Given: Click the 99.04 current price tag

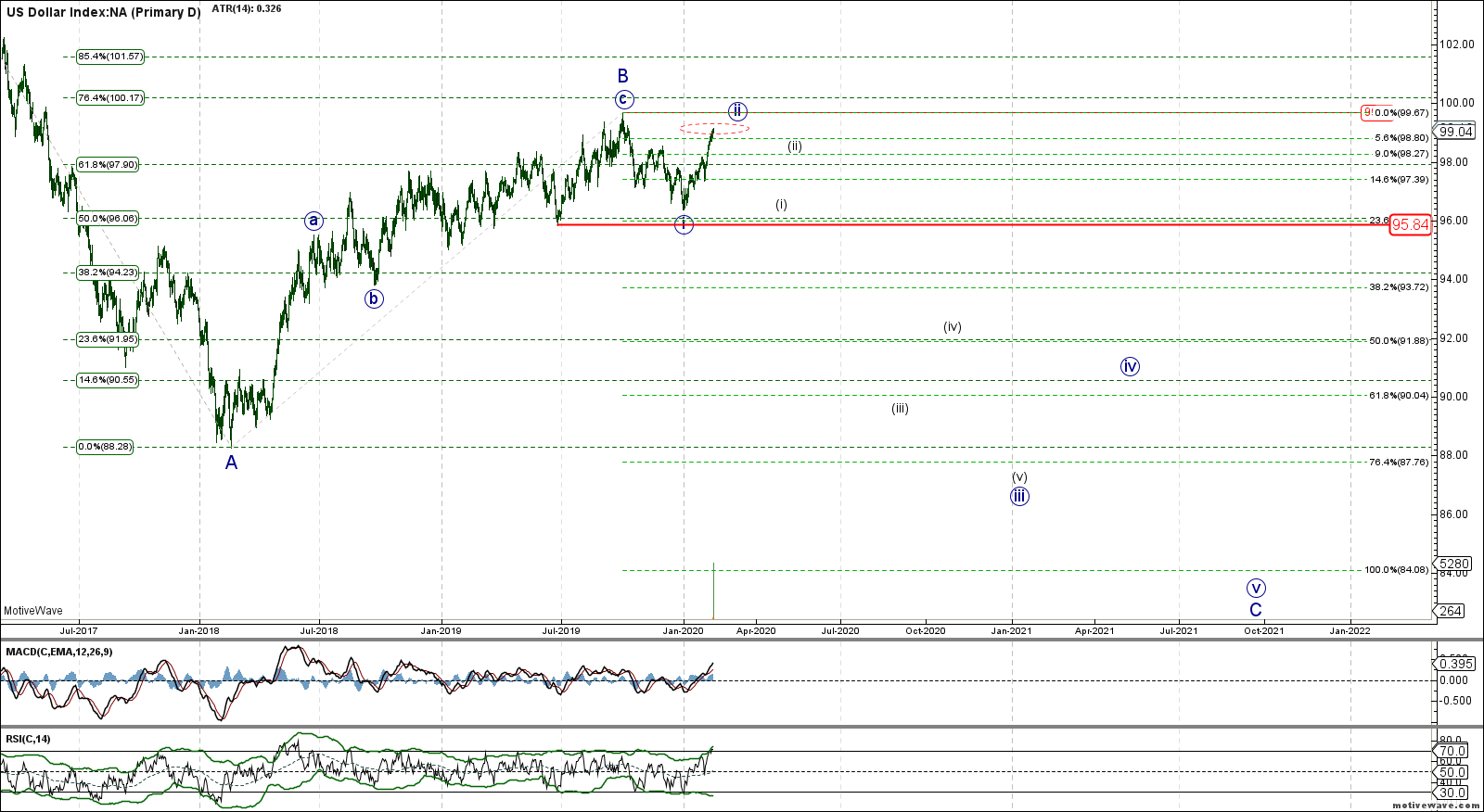Looking at the screenshot, I should 1456,132.
